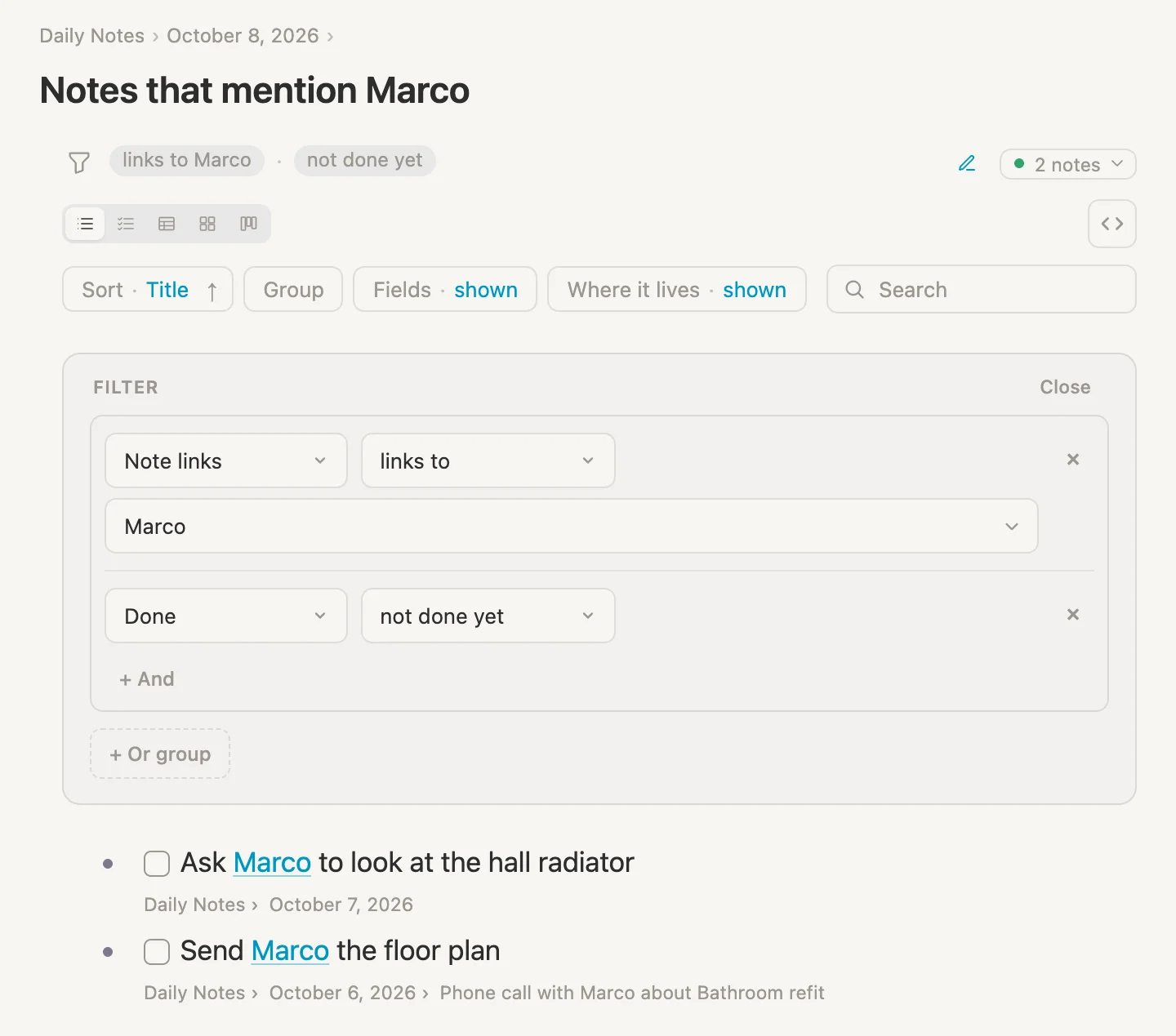Screen dimensions: 1176x1036
Task: Switch to the kanban board view icon
Action: [248, 224]
